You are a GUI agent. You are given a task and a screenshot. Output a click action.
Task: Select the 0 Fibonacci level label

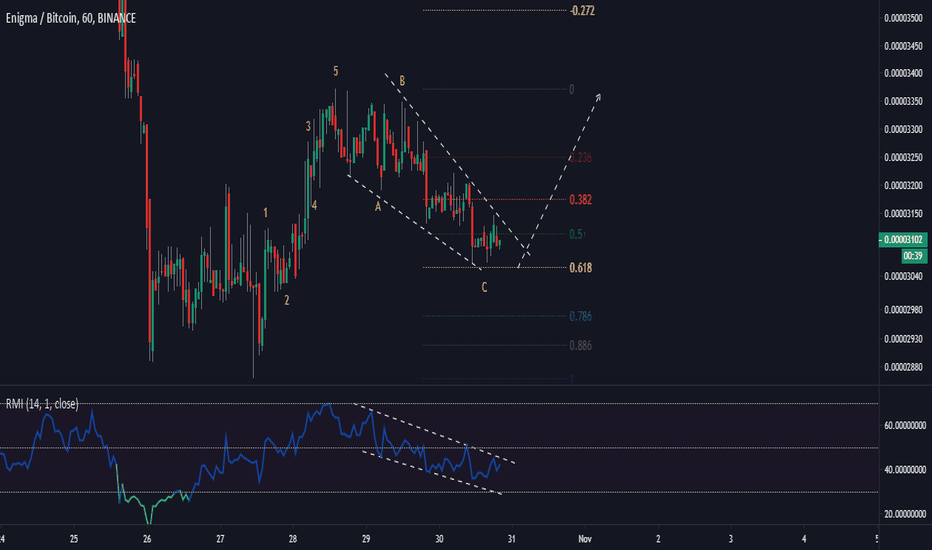(572, 90)
